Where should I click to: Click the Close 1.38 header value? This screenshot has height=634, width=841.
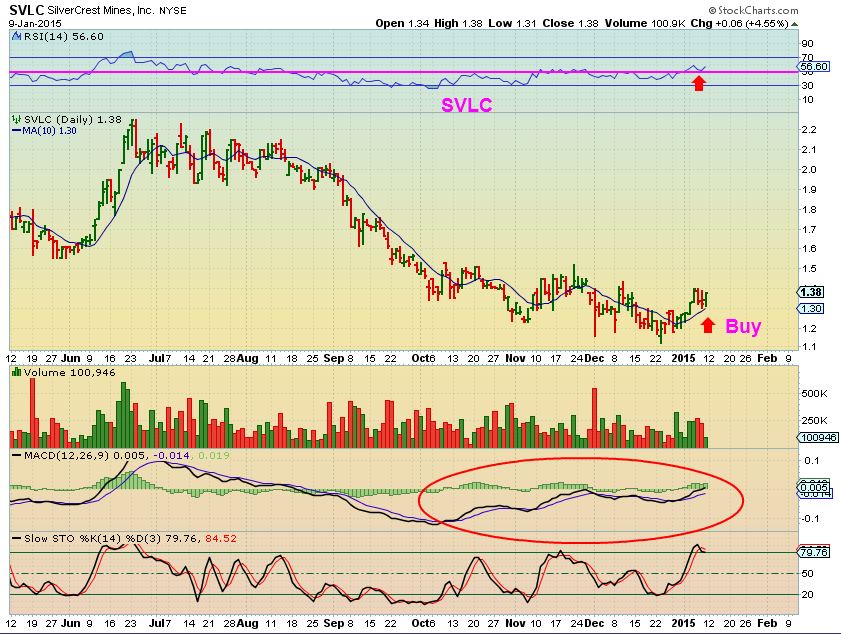click(x=570, y=23)
